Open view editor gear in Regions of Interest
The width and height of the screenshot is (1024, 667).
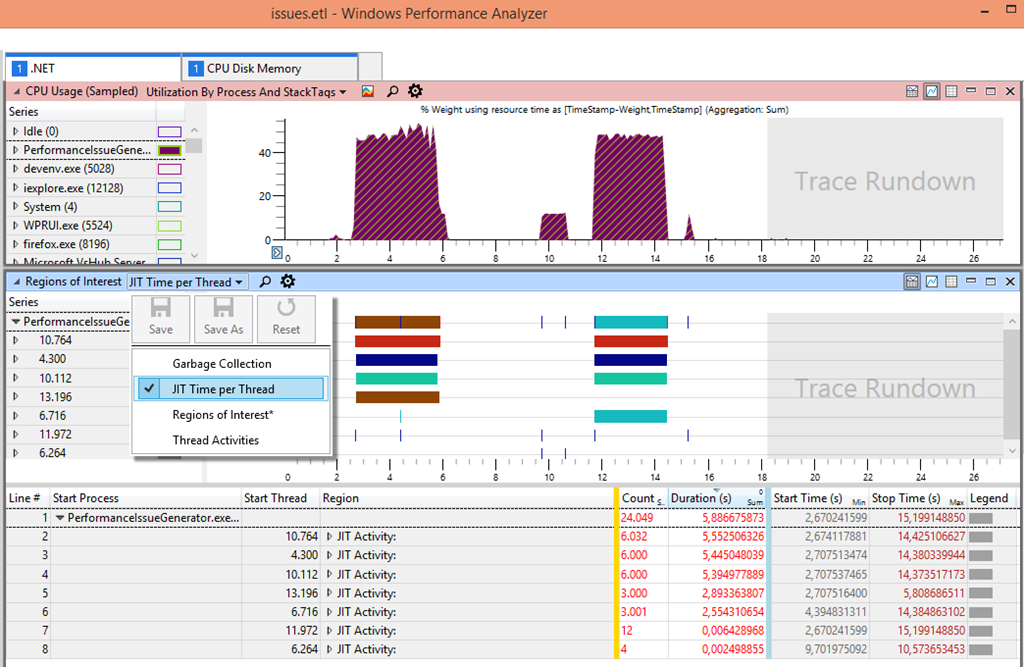coord(288,281)
